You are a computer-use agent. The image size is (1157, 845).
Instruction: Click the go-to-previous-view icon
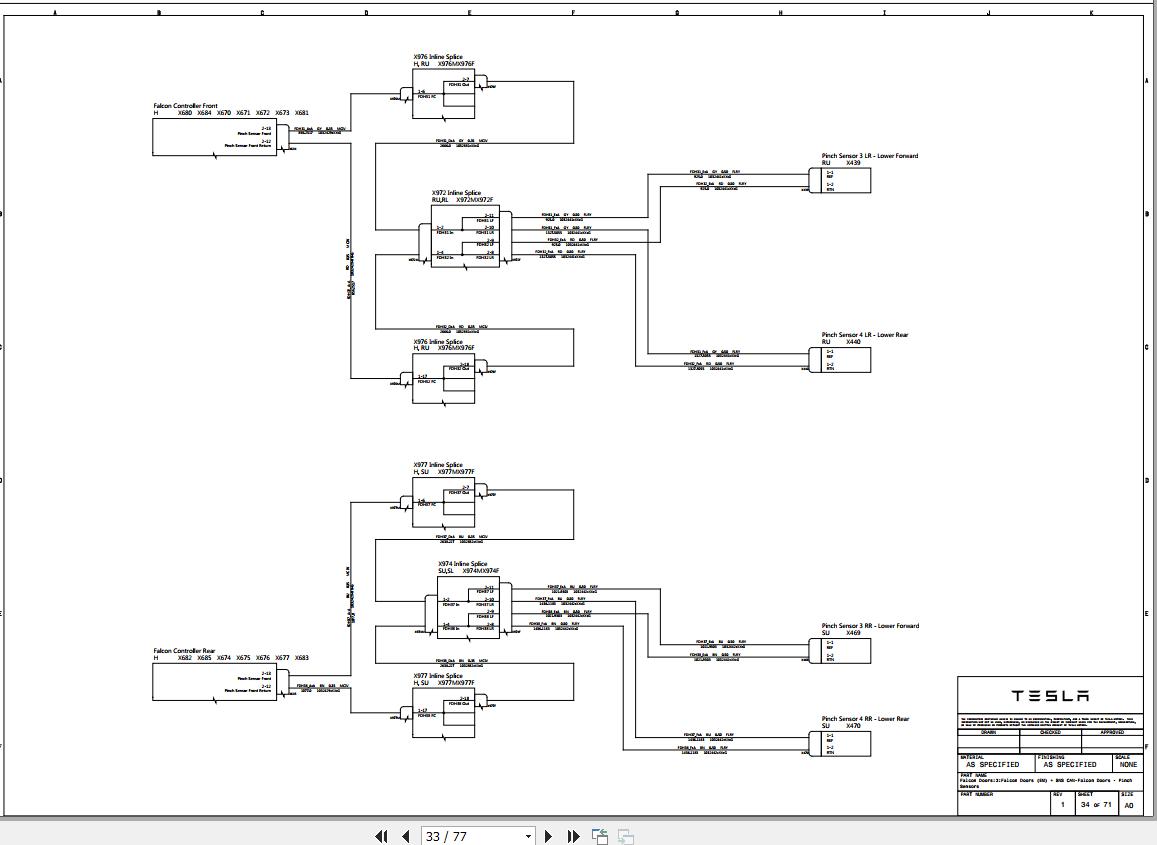point(599,836)
